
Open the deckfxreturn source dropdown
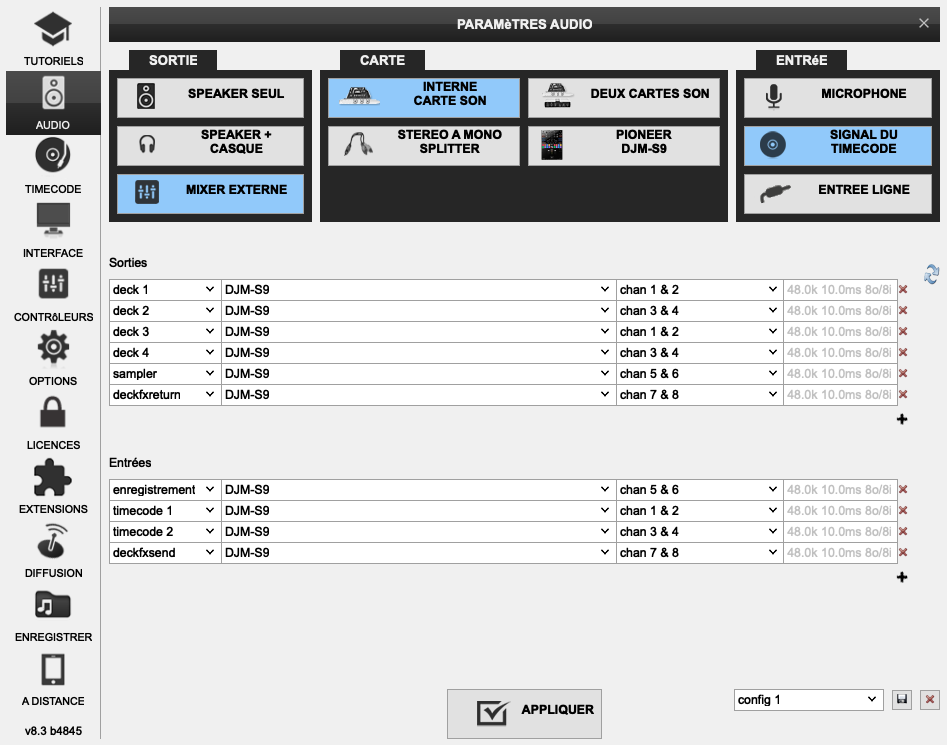click(x=165, y=394)
